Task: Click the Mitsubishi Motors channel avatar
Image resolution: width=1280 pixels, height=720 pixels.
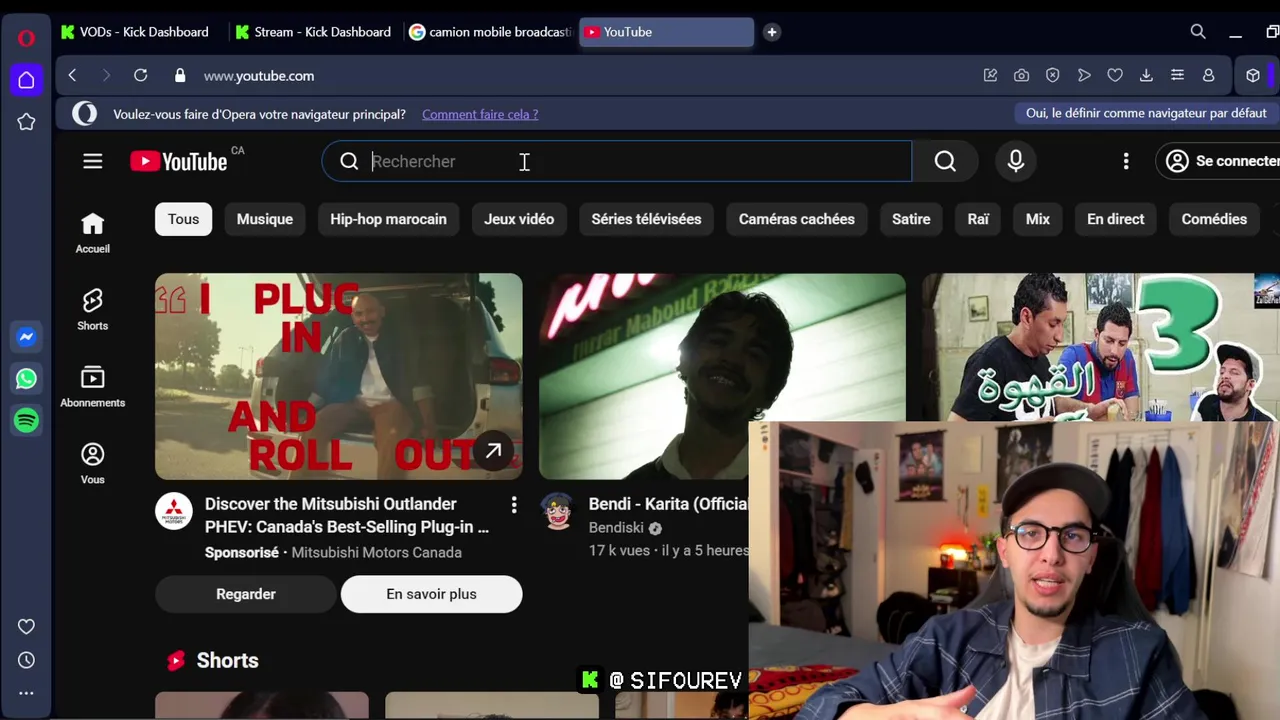Action: [174, 512]
